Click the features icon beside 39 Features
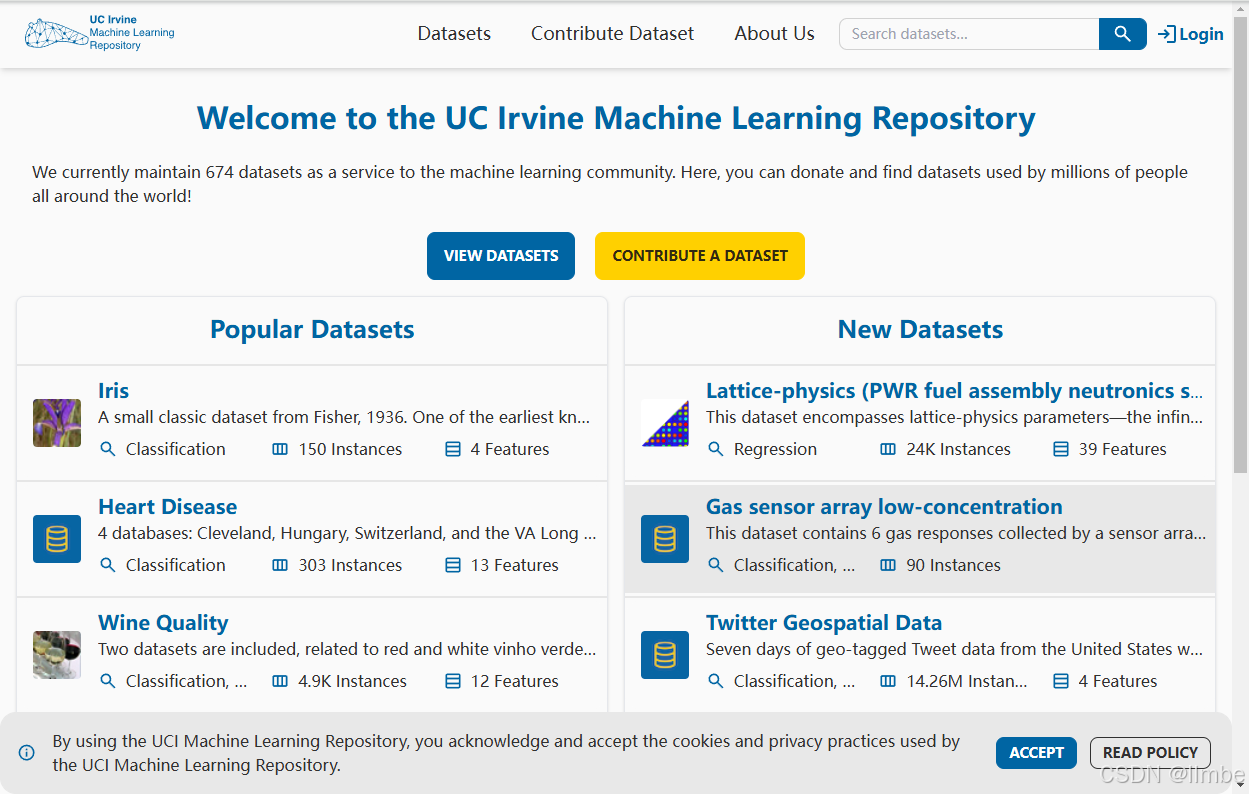 (x=1061, y=449)
